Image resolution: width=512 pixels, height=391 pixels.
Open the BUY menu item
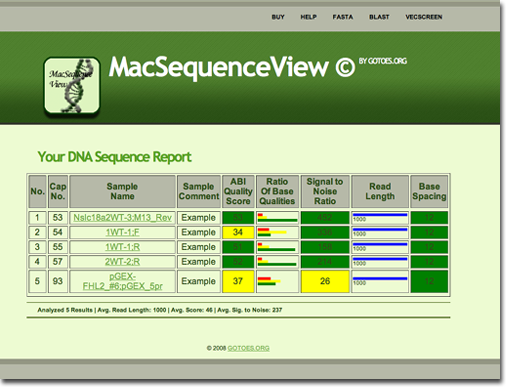click(278, 17)
